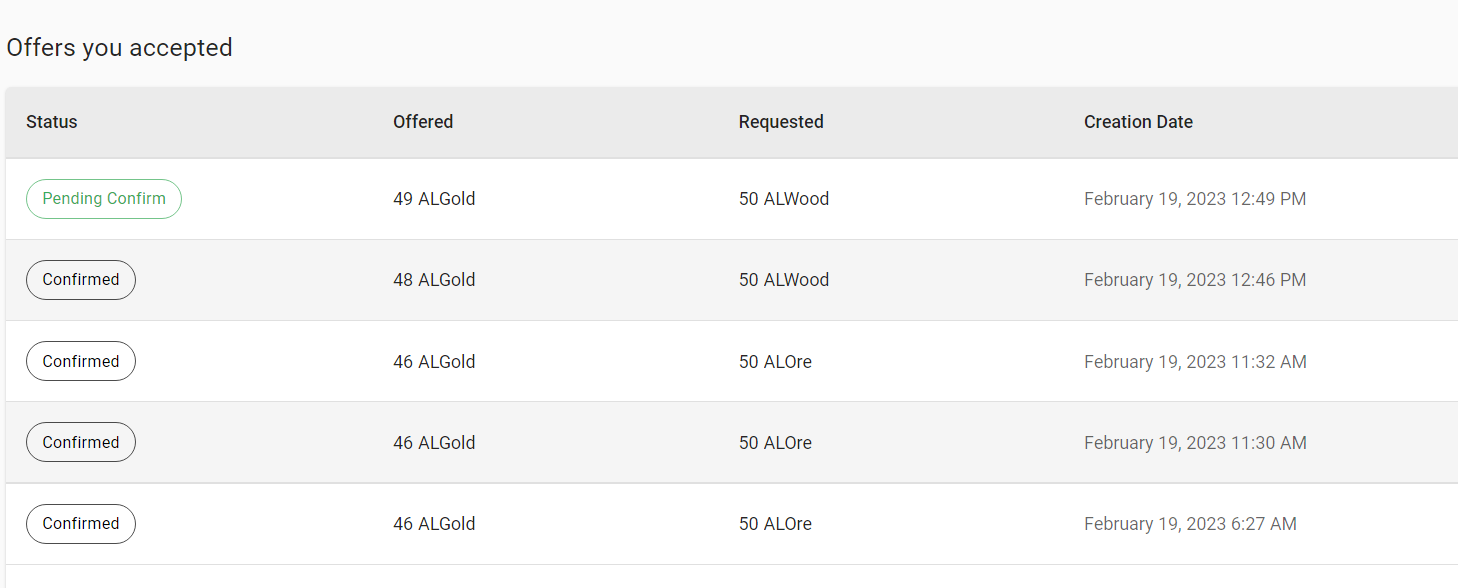Sort by the Creation Date column header
This screenshot has width=1458, height=588.
1138,121
